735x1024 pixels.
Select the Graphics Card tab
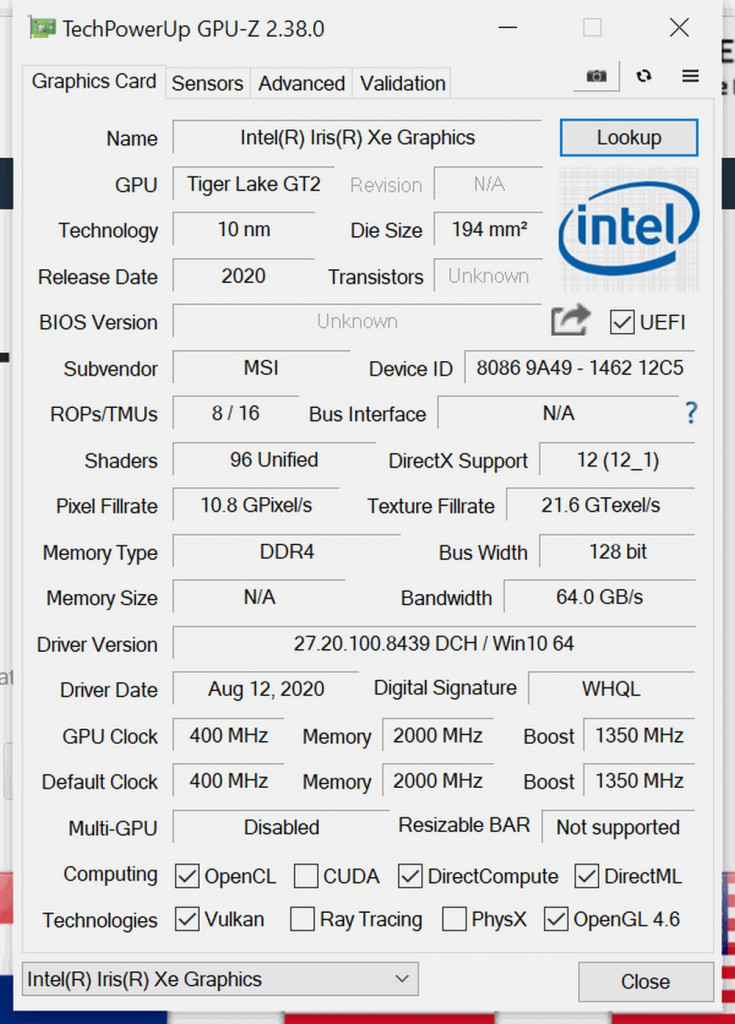pos(94,82)
